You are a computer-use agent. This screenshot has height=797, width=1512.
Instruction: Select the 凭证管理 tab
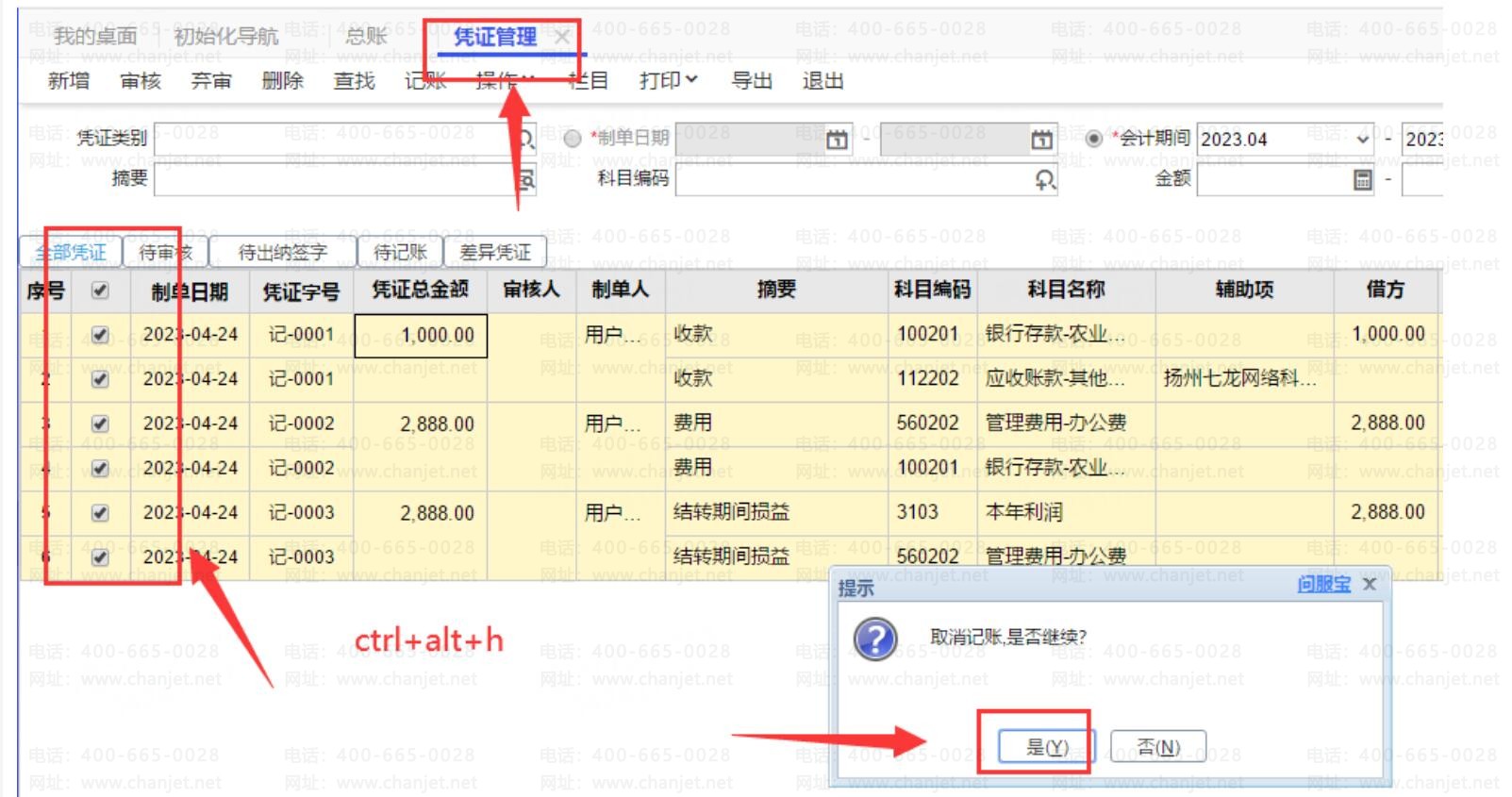pyautogui.click(x=494, y=37)
